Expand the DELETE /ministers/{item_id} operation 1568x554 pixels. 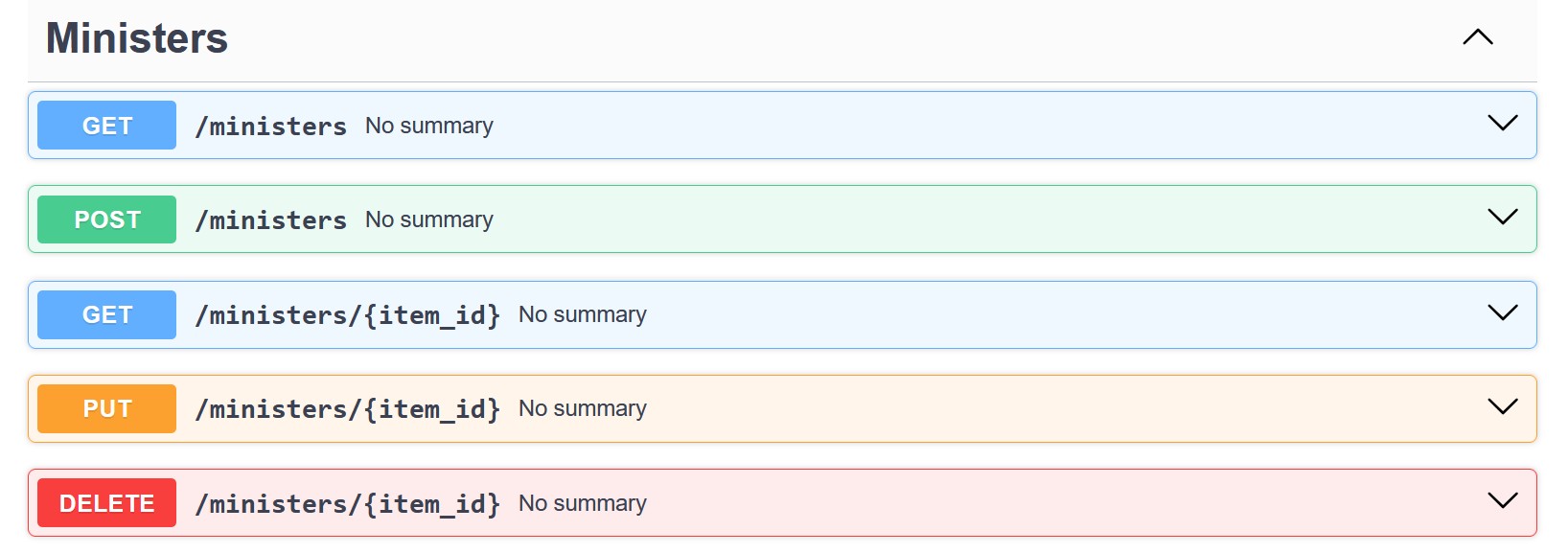tap(1502, 499)
